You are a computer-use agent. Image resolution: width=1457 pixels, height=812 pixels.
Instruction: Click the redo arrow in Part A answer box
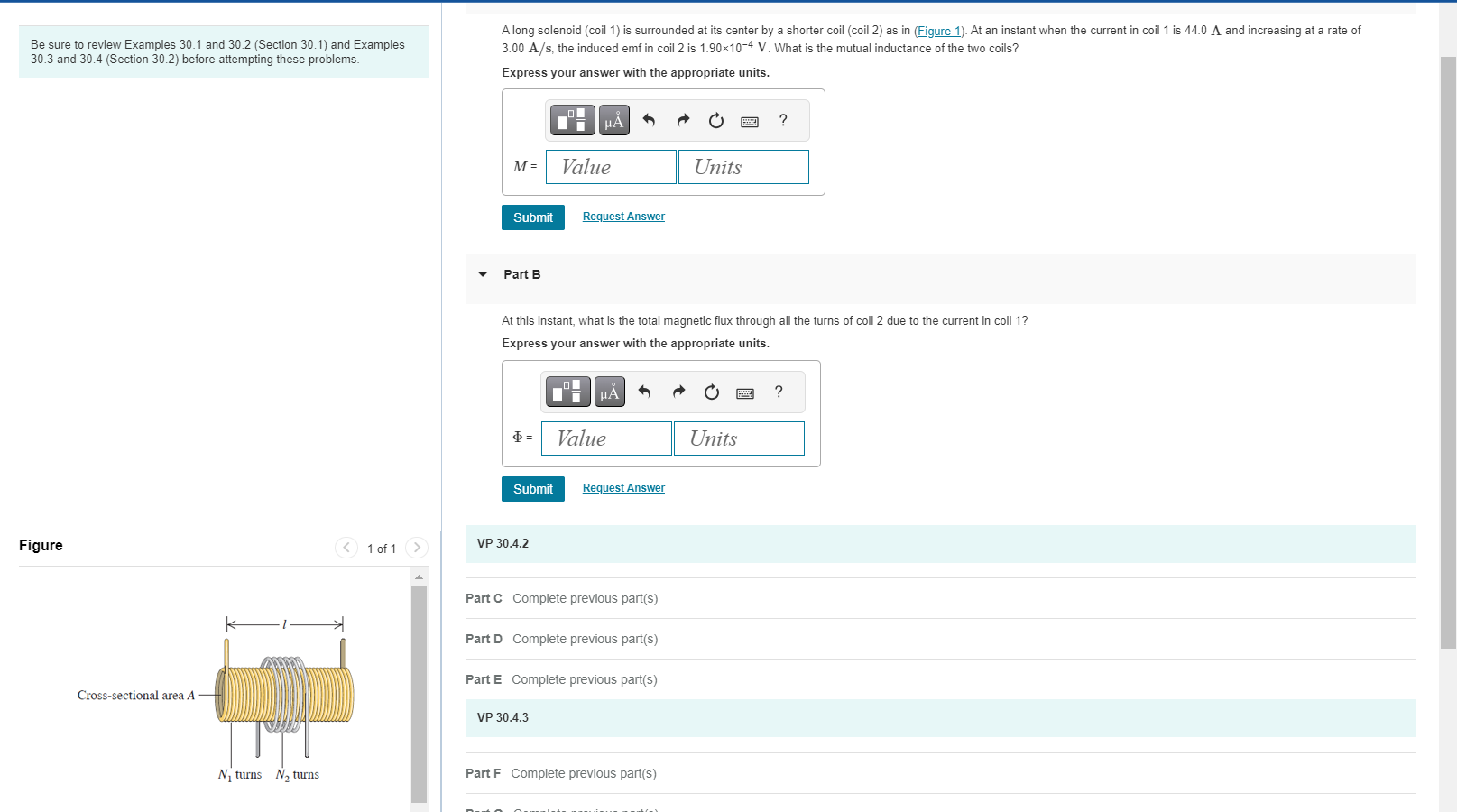[683, 120]
